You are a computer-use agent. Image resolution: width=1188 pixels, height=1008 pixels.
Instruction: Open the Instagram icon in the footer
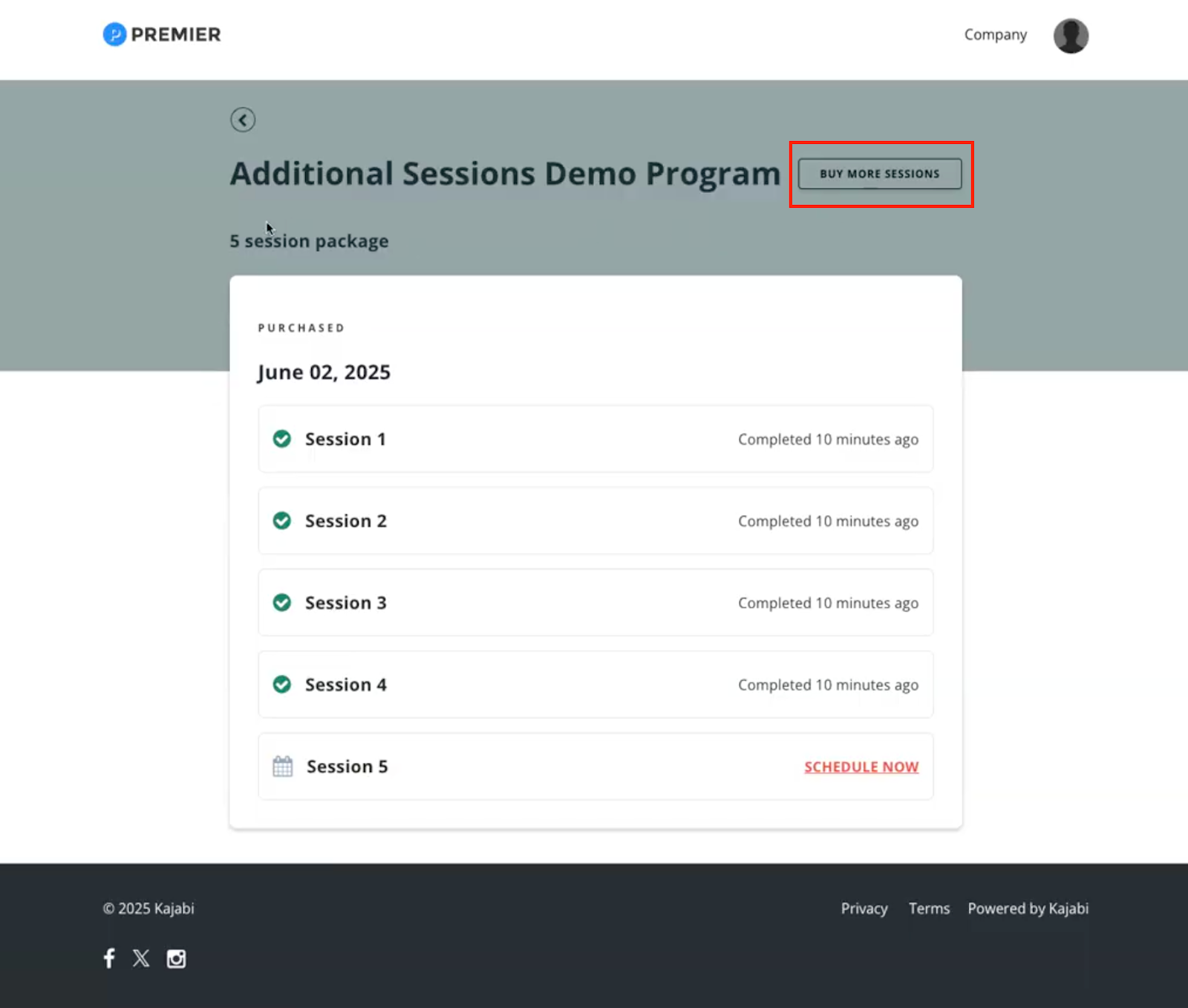tap(176, 958)
